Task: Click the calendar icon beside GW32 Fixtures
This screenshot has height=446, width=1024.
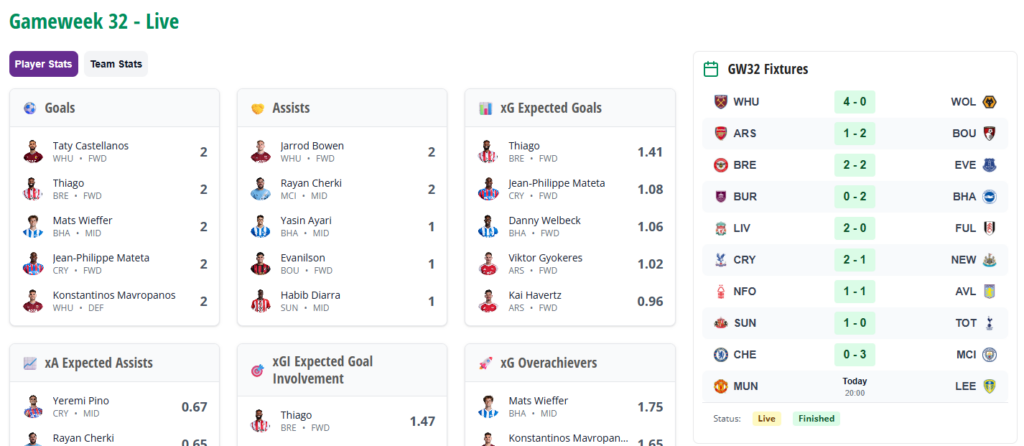Action: point(711,69)
